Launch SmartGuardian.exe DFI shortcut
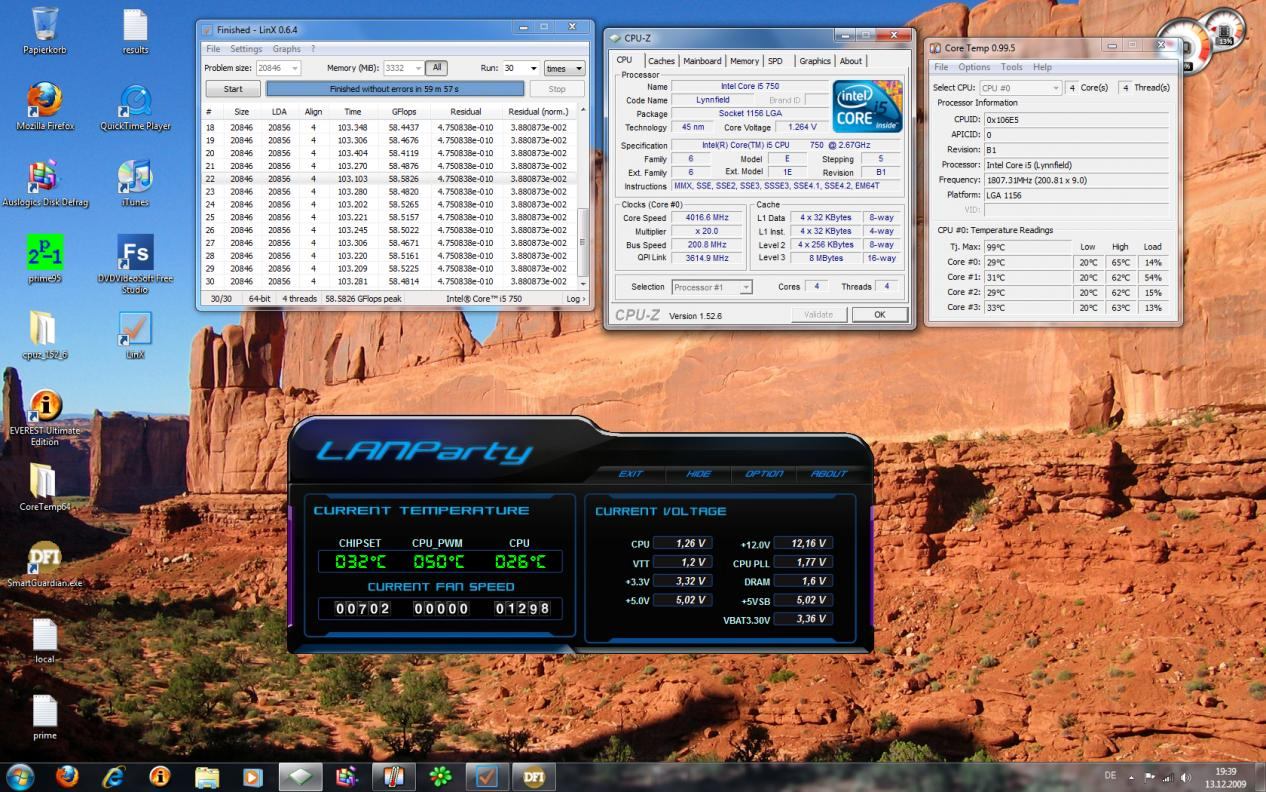Screen dimensions: 1266x792 pyautogui.click(x=45, y=564)
